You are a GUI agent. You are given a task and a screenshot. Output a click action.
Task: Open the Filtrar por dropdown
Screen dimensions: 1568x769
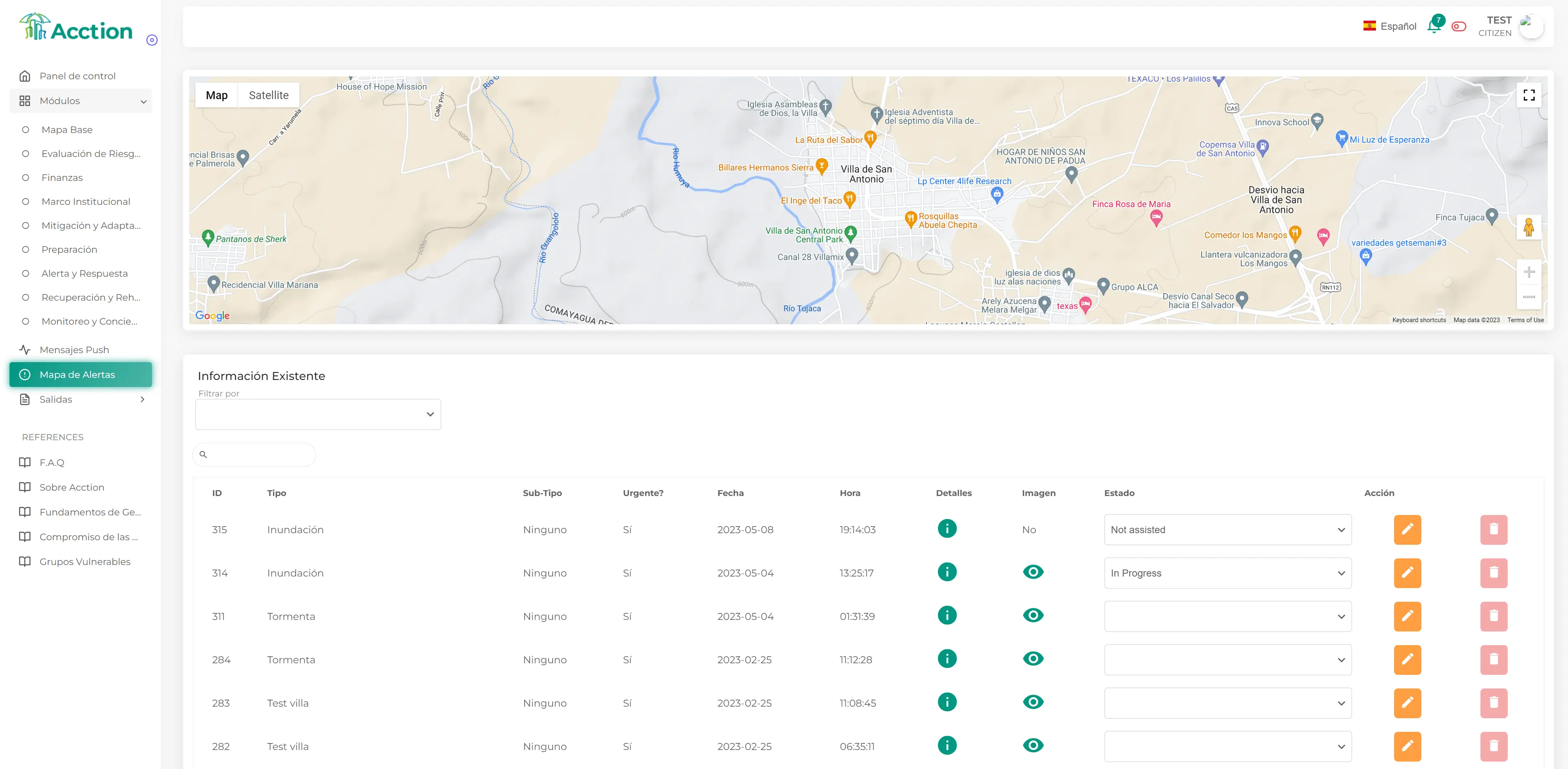(318, 414)
